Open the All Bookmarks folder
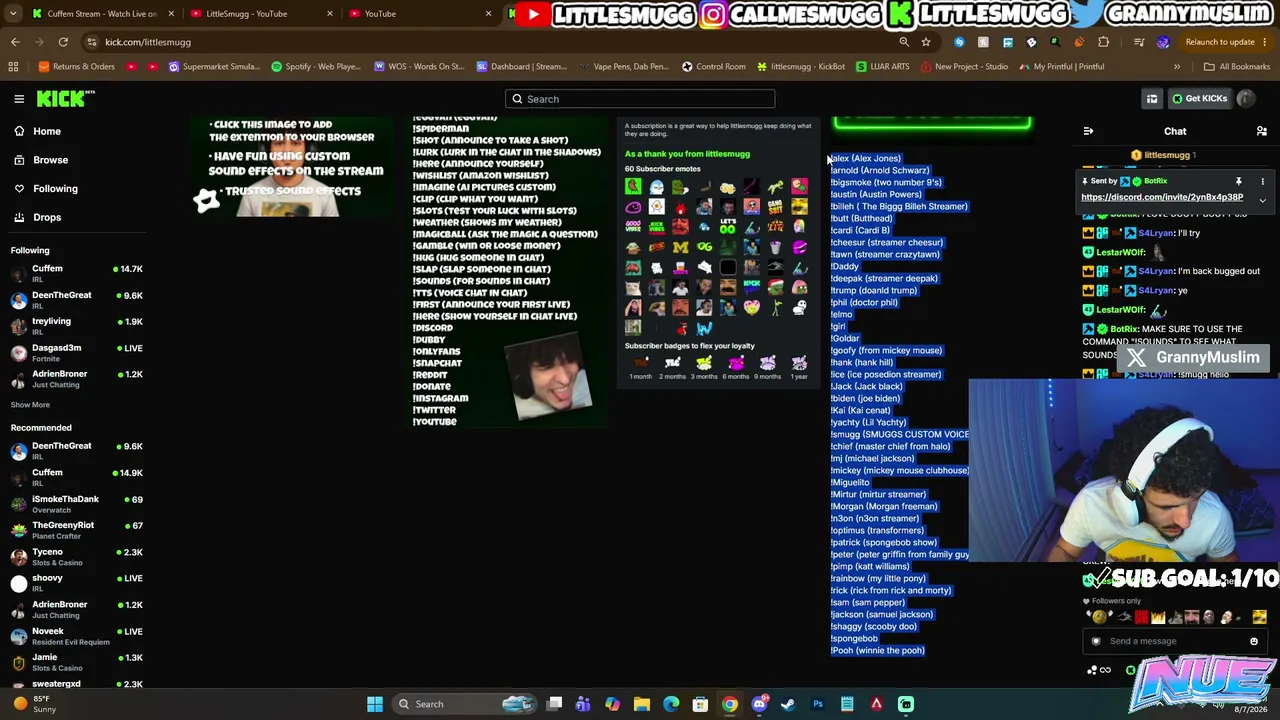The width and height of the screenshot is (1280, 720). 1237,67
